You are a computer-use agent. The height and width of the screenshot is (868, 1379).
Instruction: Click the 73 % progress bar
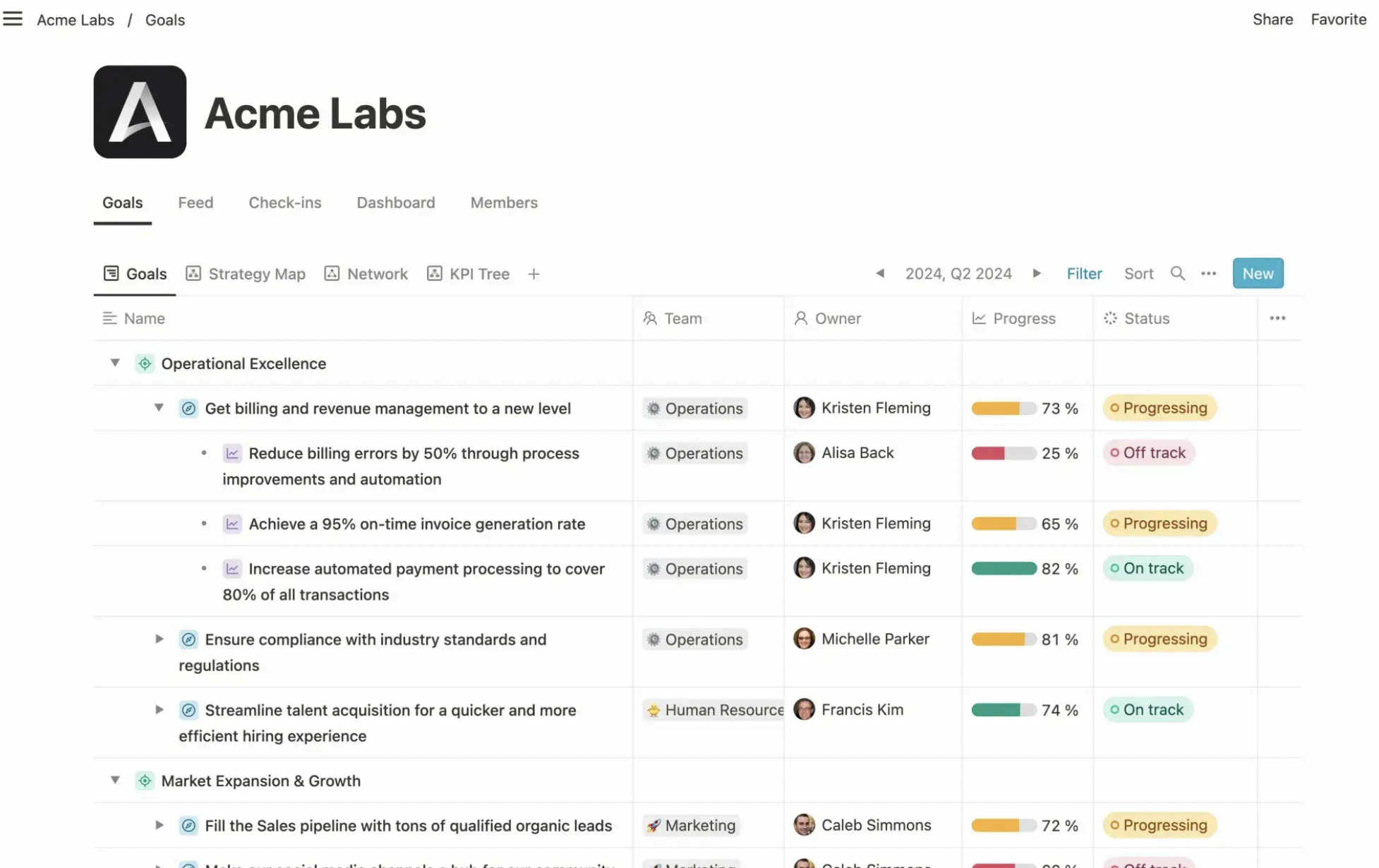1004,408
